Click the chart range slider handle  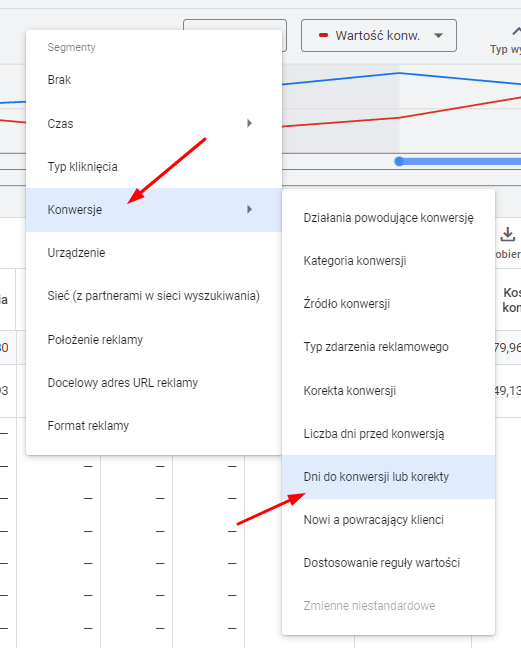399,161
